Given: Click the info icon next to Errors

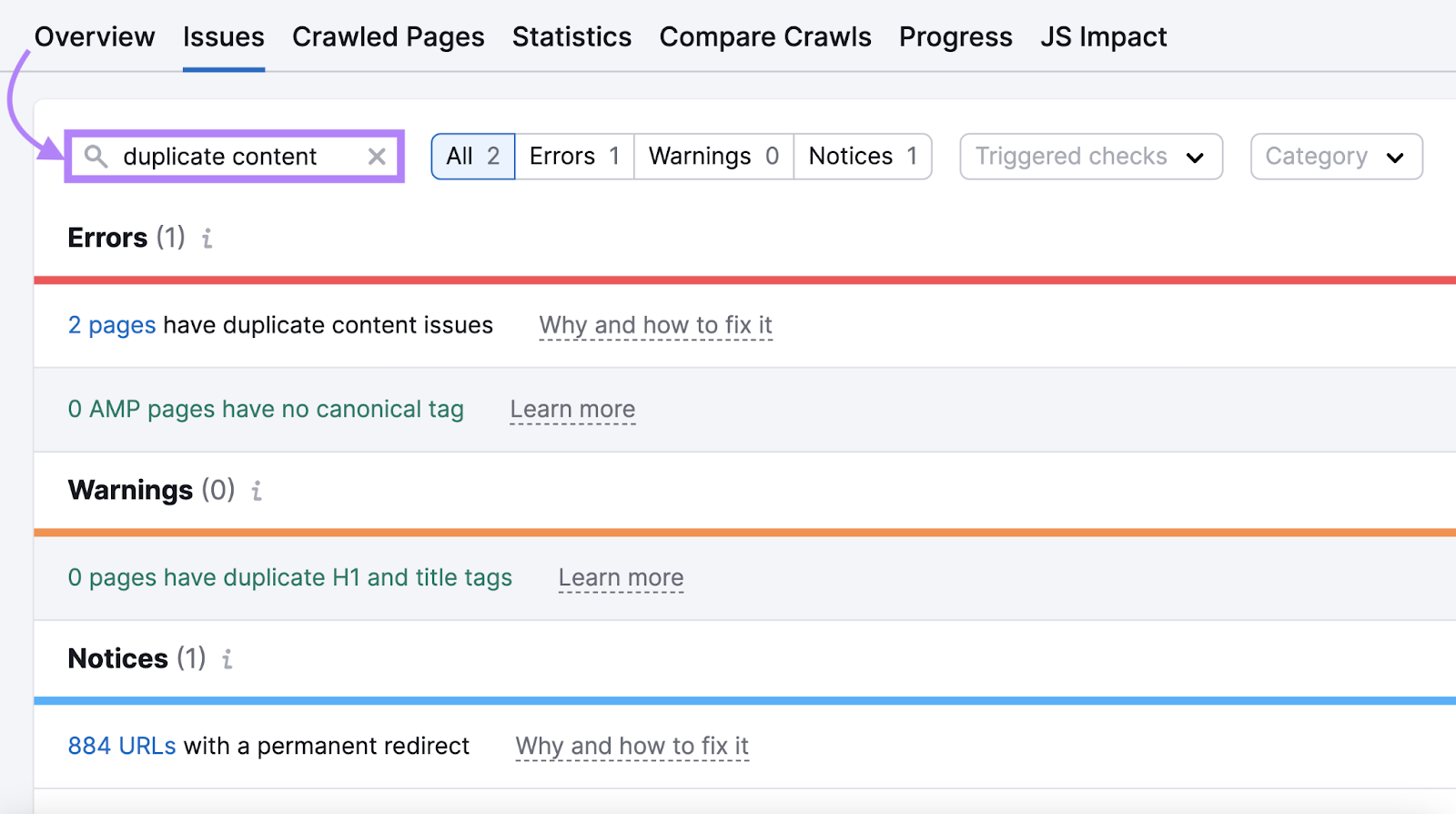Looking at the screenshot, I should [x=207, y=239].
